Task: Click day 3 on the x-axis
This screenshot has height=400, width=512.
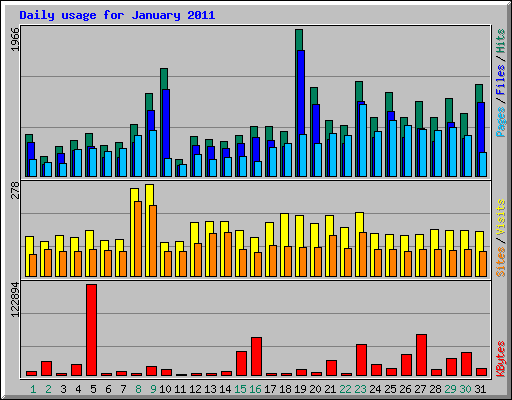Action: 63,389
